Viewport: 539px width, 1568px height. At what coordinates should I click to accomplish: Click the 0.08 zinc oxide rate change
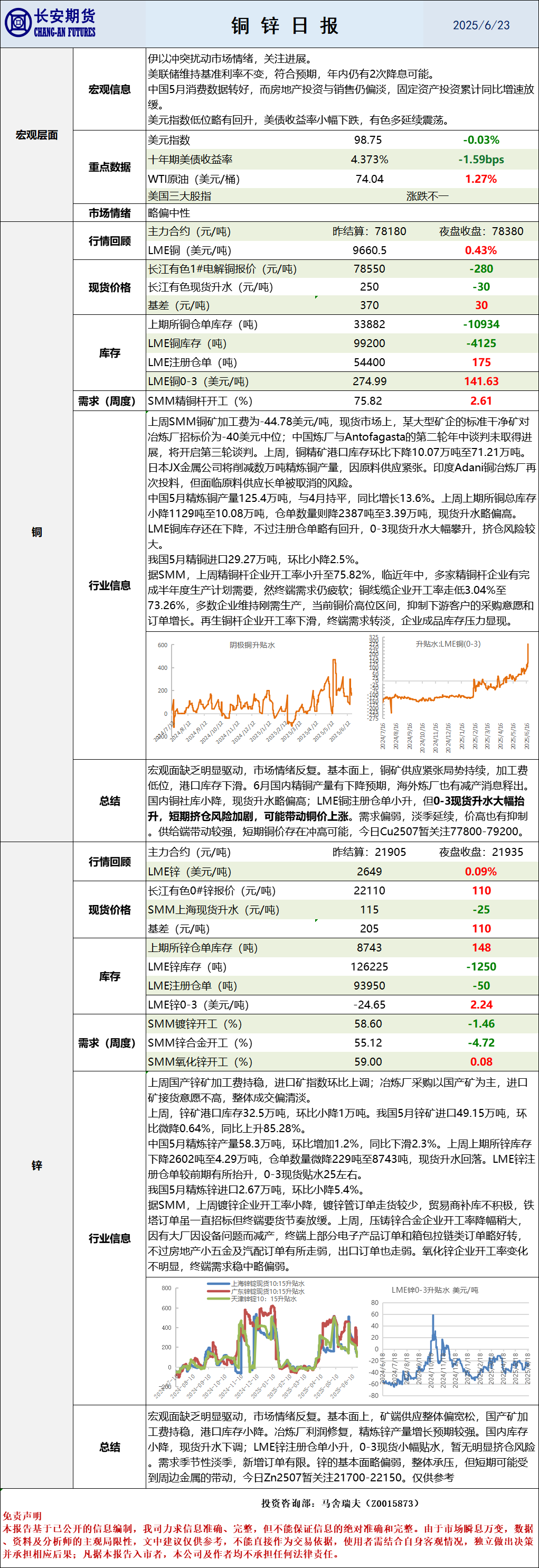point(481,1061)
